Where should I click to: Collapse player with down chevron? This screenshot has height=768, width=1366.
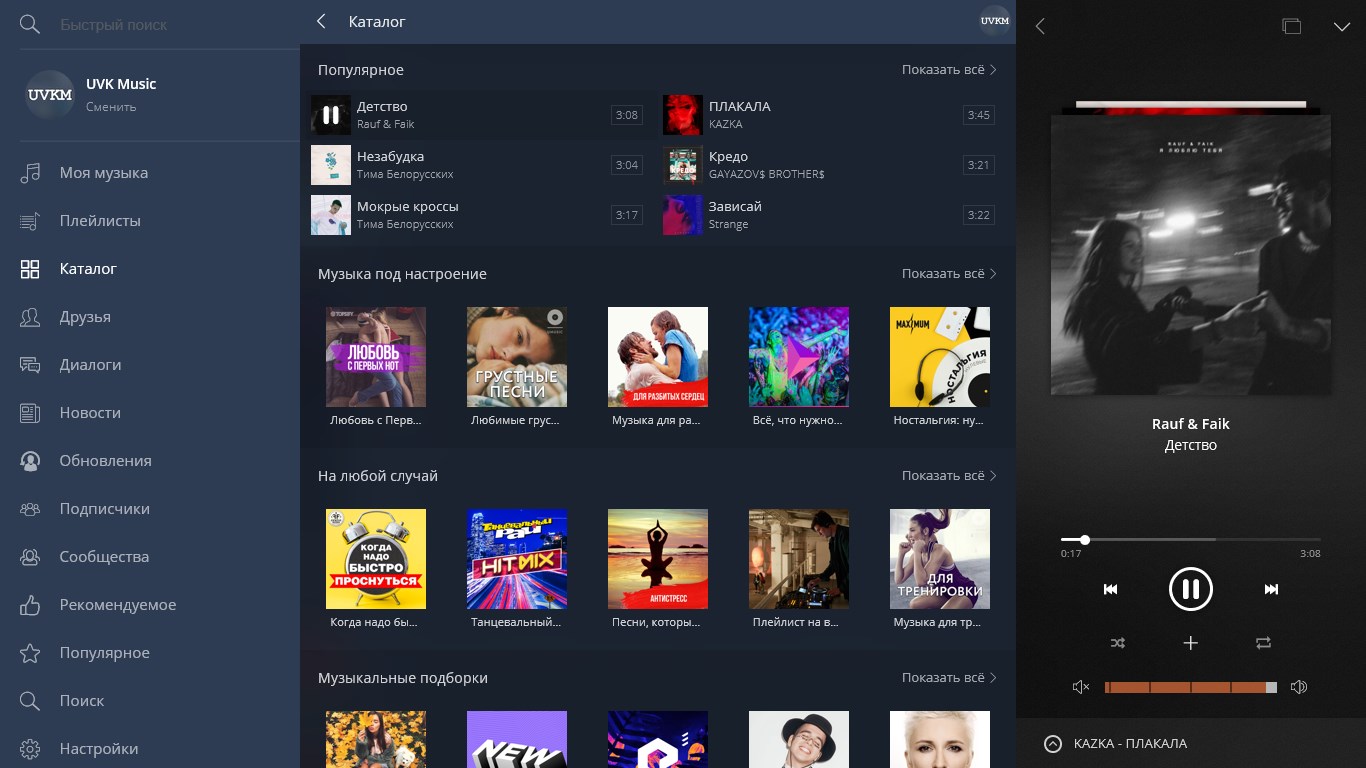1342,26
